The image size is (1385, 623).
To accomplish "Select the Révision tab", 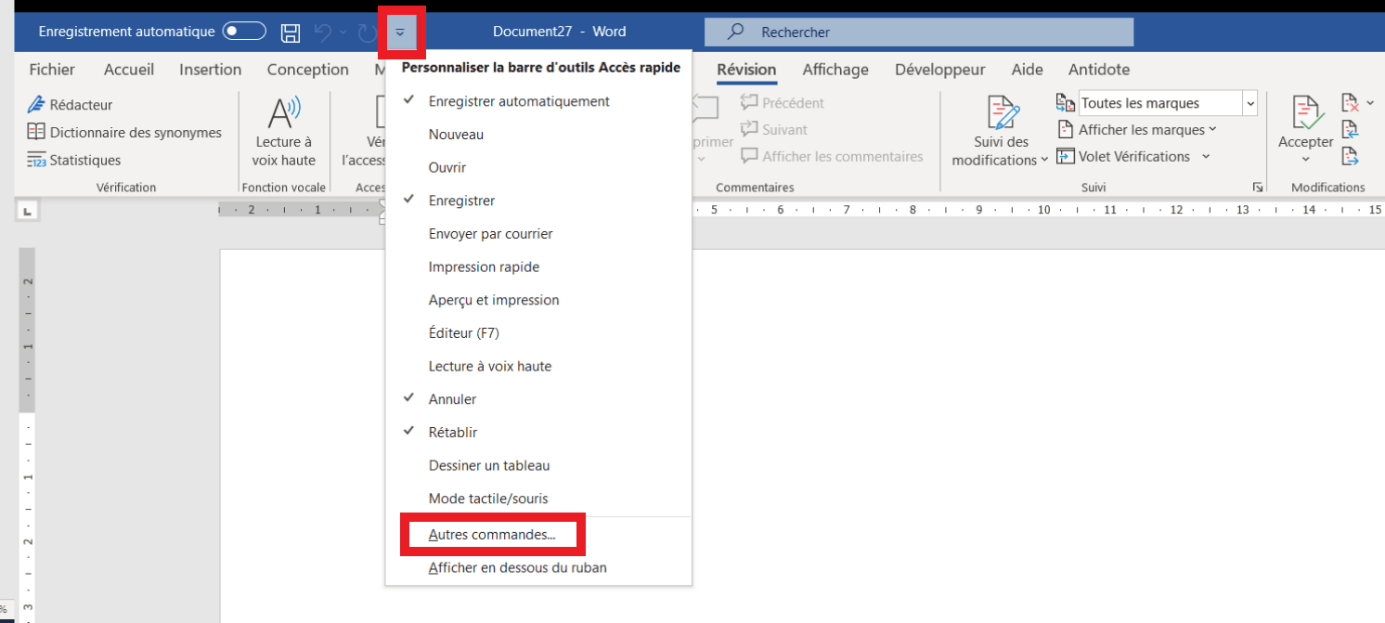I will (x=746, y=69).
